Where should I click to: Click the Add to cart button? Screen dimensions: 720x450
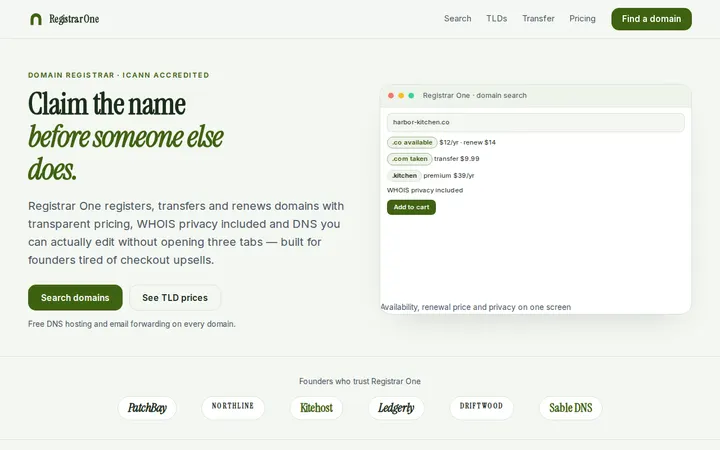pos(411,207)
